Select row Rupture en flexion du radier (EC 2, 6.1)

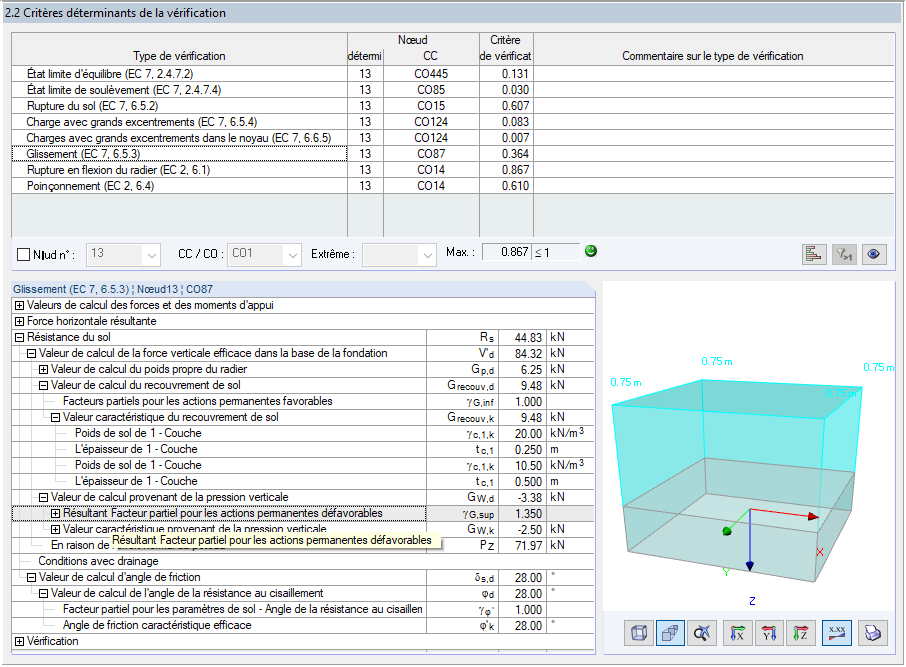[179, 170]
